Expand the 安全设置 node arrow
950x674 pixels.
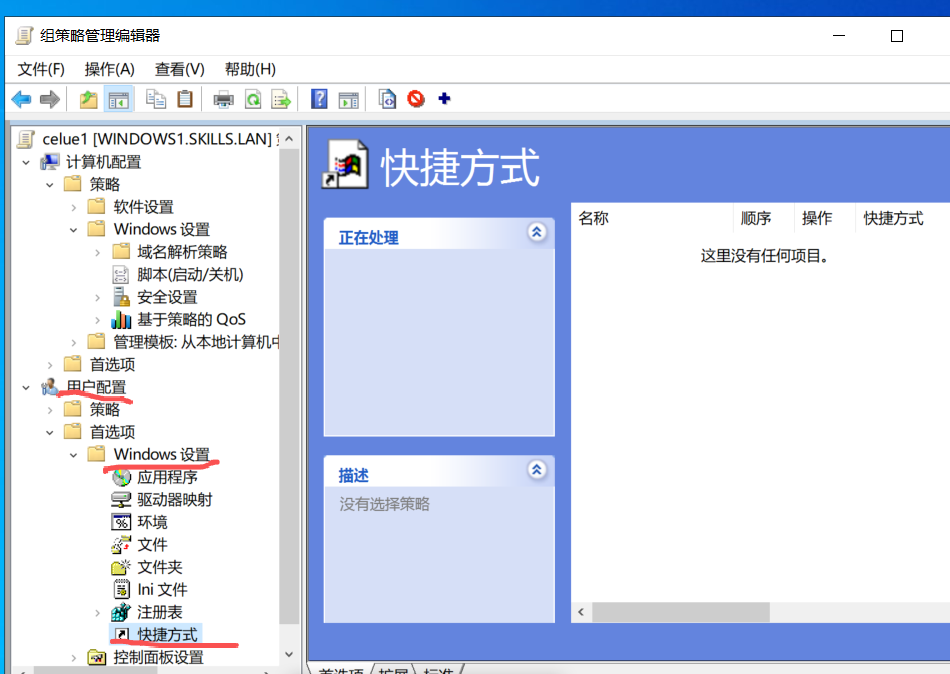[97, 297]
